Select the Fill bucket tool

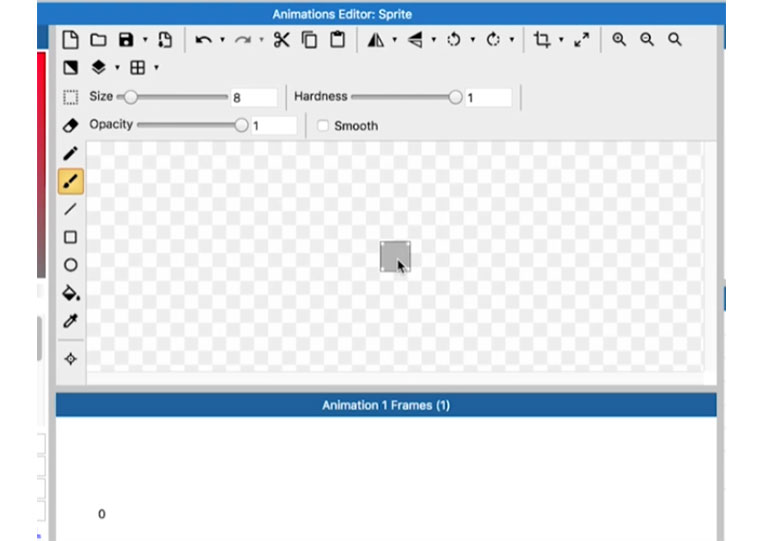coord(72,293)
